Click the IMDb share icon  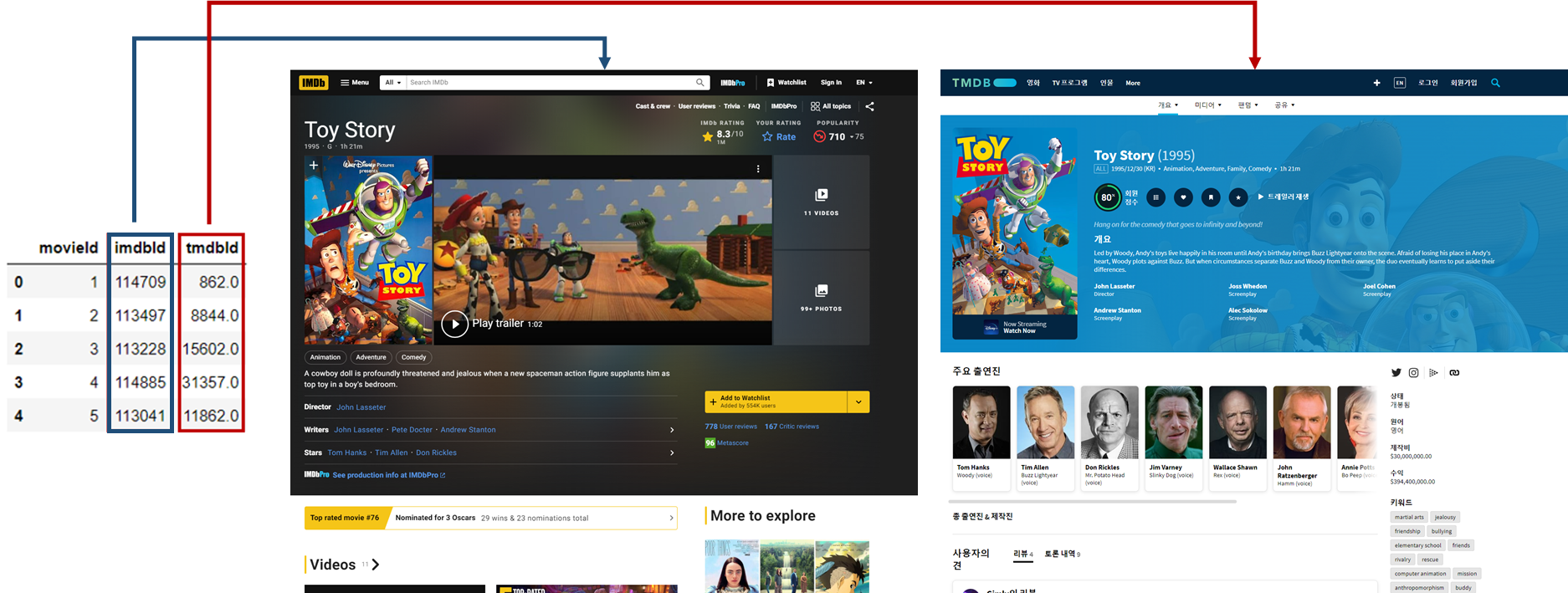pyautogui.click(x=869, y=106)
